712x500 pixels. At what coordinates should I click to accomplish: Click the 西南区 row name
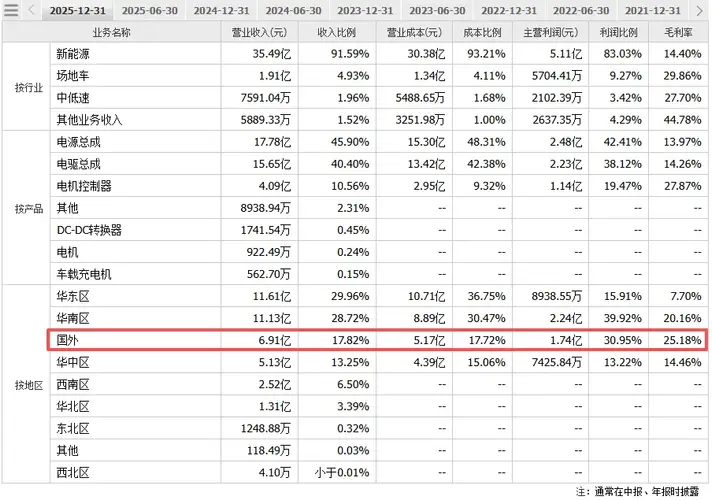(x=73, y=384)
